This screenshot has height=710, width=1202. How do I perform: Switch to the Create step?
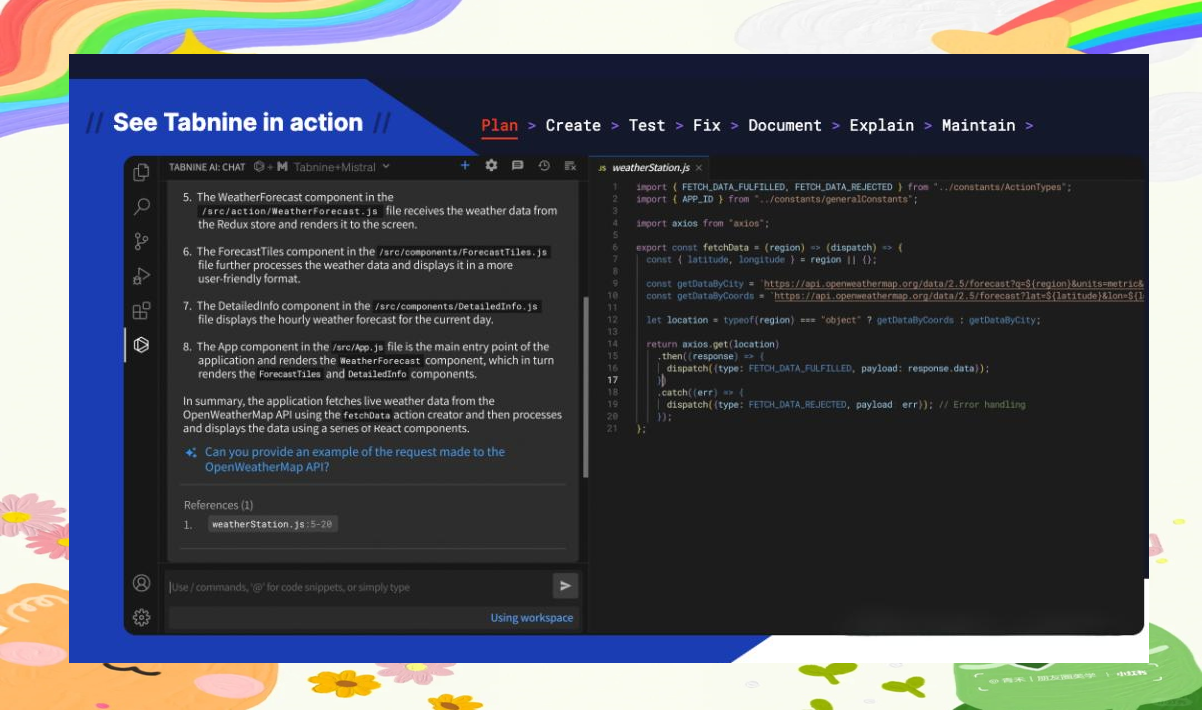(573, 126)
